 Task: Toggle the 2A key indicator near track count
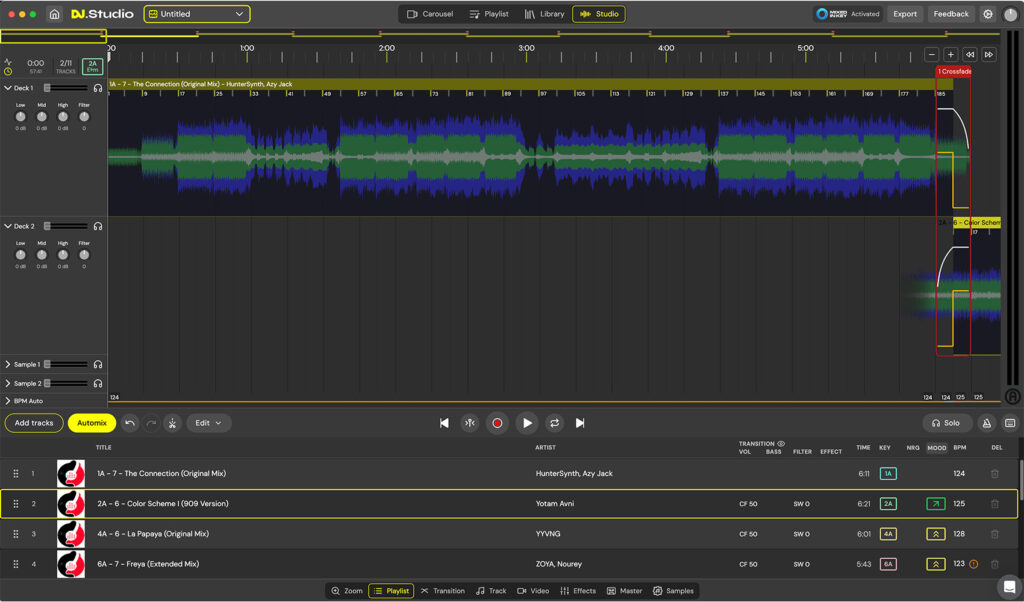[x=92, y=66]
